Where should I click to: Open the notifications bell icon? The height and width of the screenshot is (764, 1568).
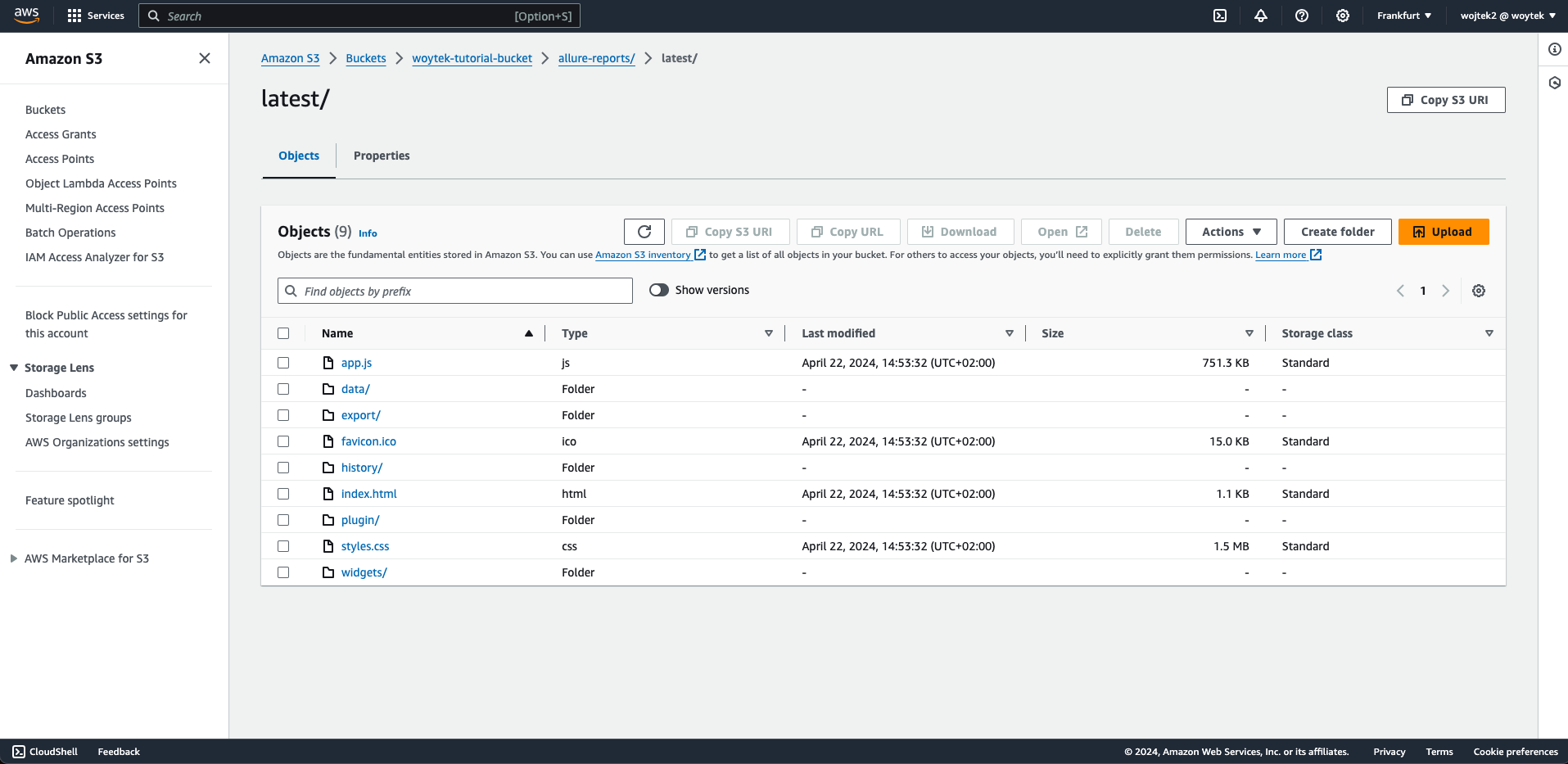[1261, 16]
